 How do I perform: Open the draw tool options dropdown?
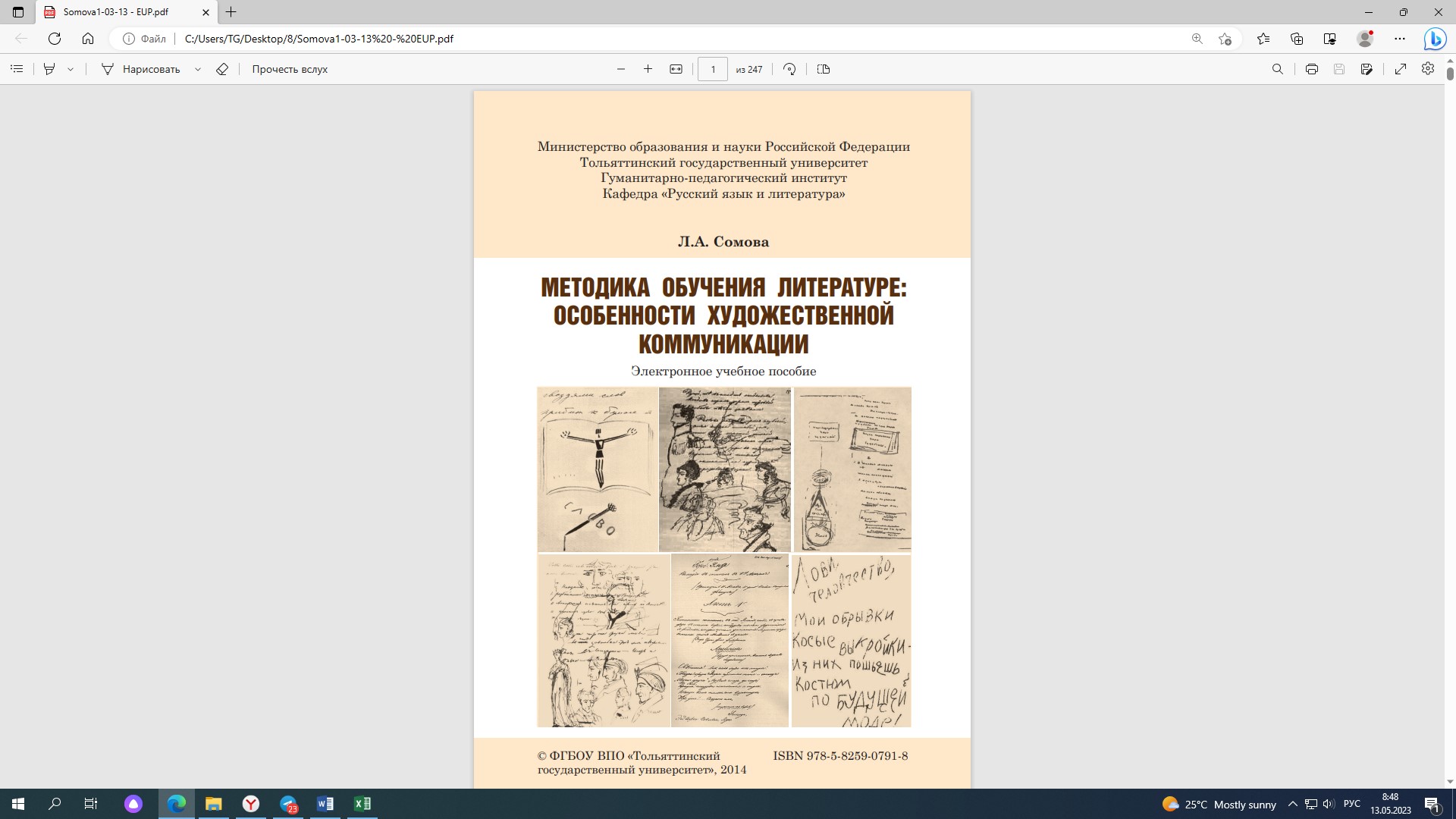(x=198, y=69)
